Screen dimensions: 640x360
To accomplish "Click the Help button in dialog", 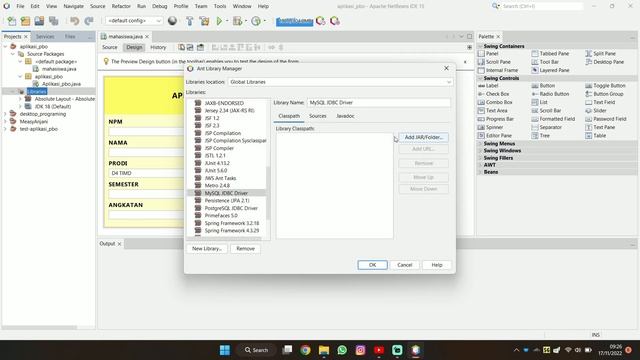I will tap(437, 265).
